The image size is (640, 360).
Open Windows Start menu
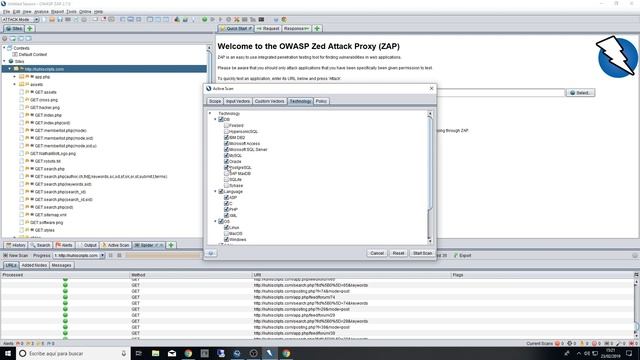point(8,353)
